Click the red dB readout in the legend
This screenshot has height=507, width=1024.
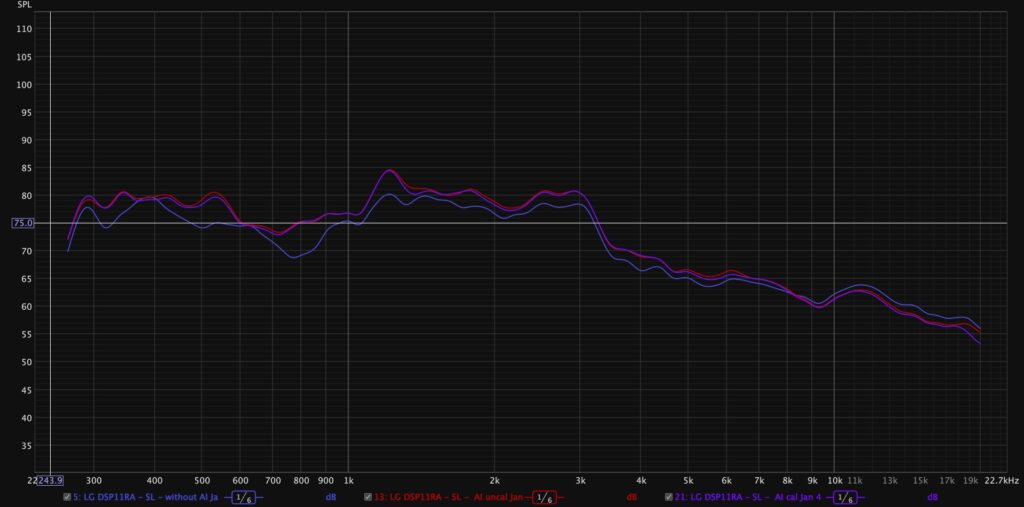coord(632,497)
